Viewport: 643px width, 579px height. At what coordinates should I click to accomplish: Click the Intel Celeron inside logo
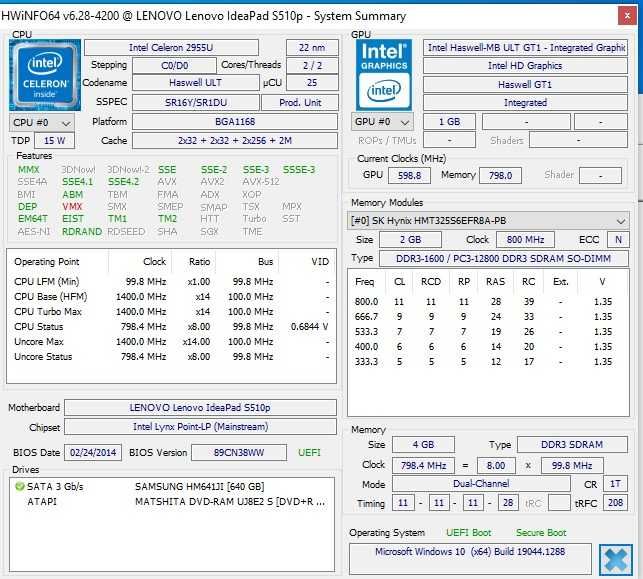click(x=45, y=75)
